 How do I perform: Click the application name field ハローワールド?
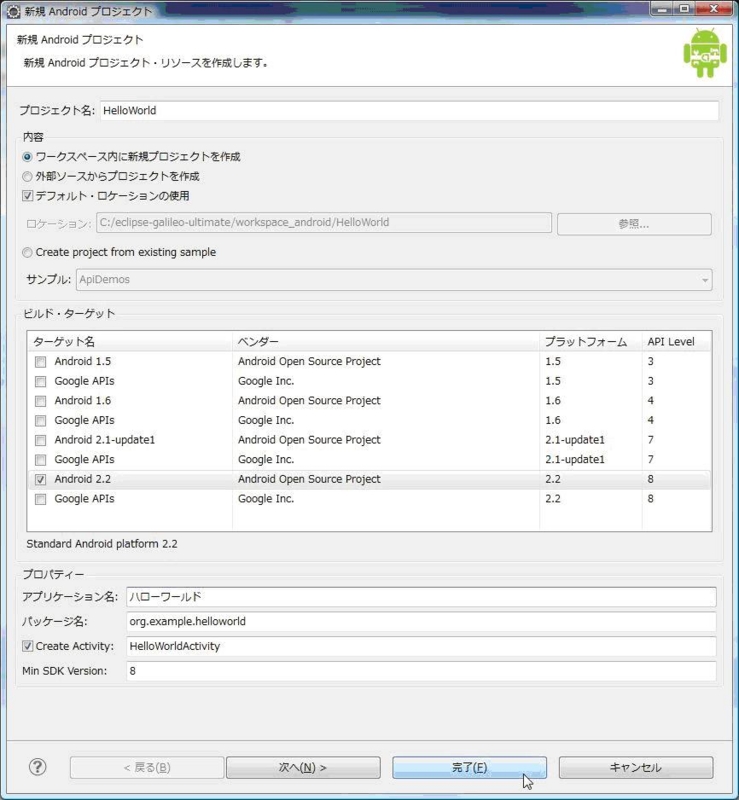click(421, 597)
